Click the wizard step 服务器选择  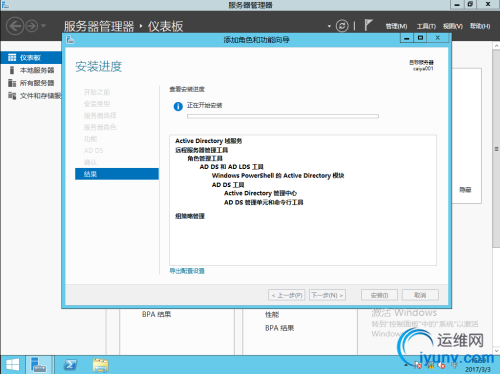(x=100, y=116)
